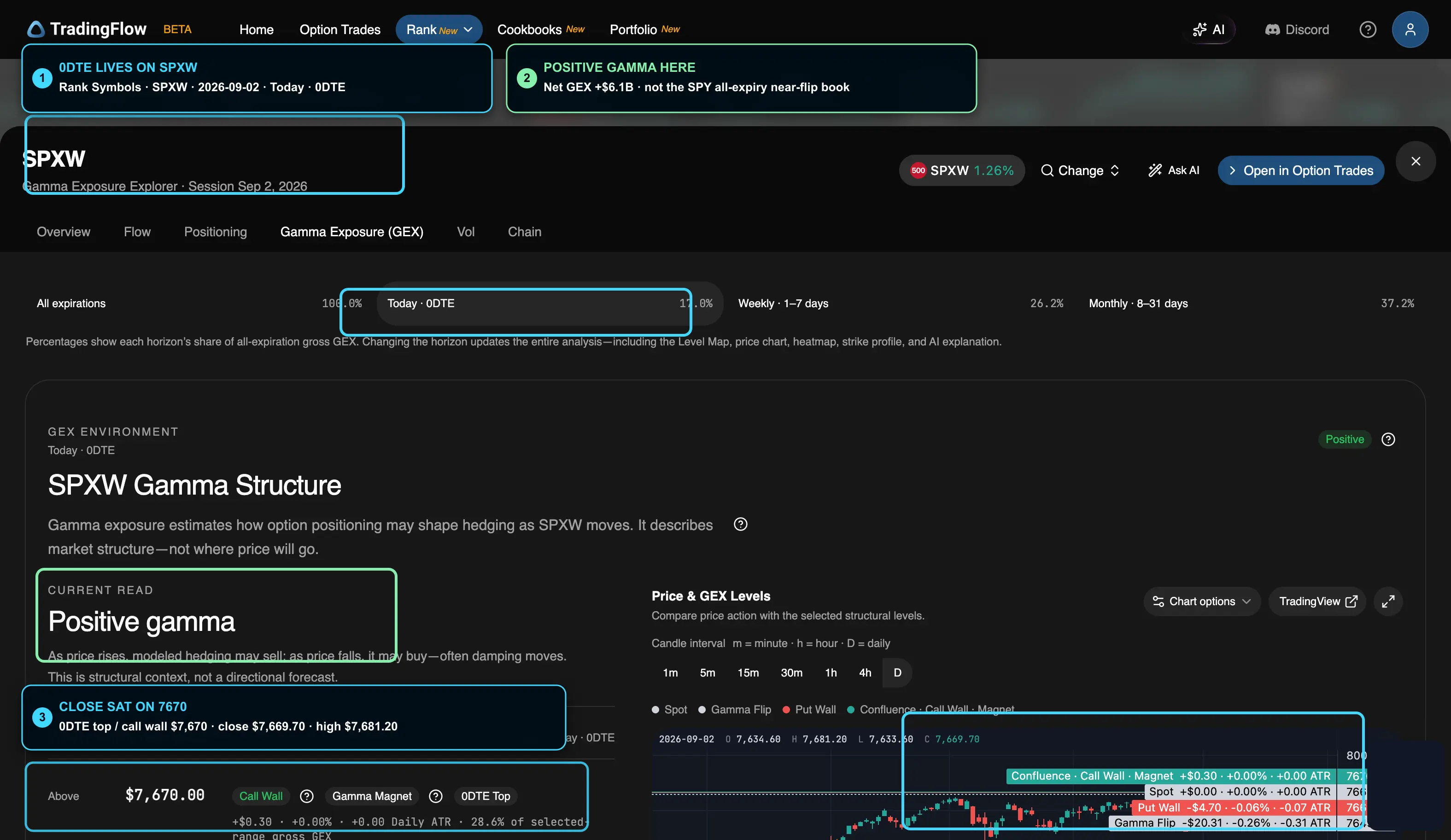Click the help icon next to Gamma Magnet
This screenshot has width=1451, height=840.
coord(436,796)
